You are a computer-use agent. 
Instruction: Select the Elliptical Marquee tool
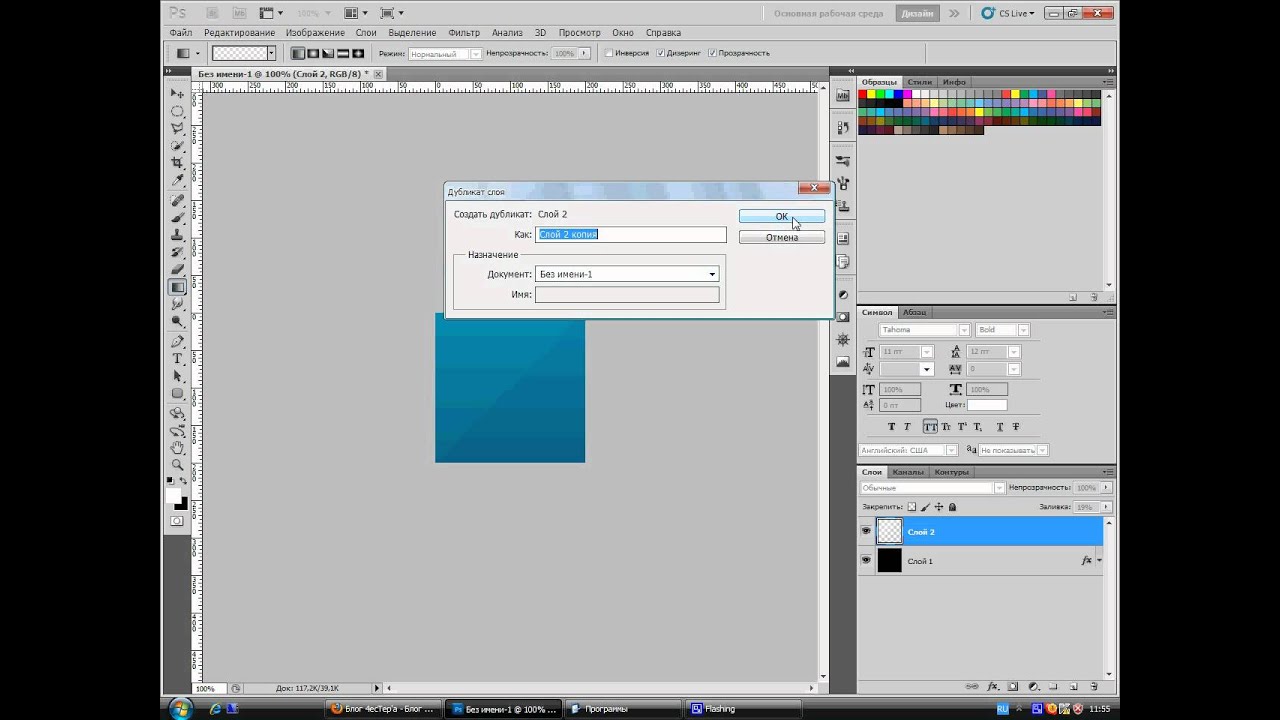178,111
